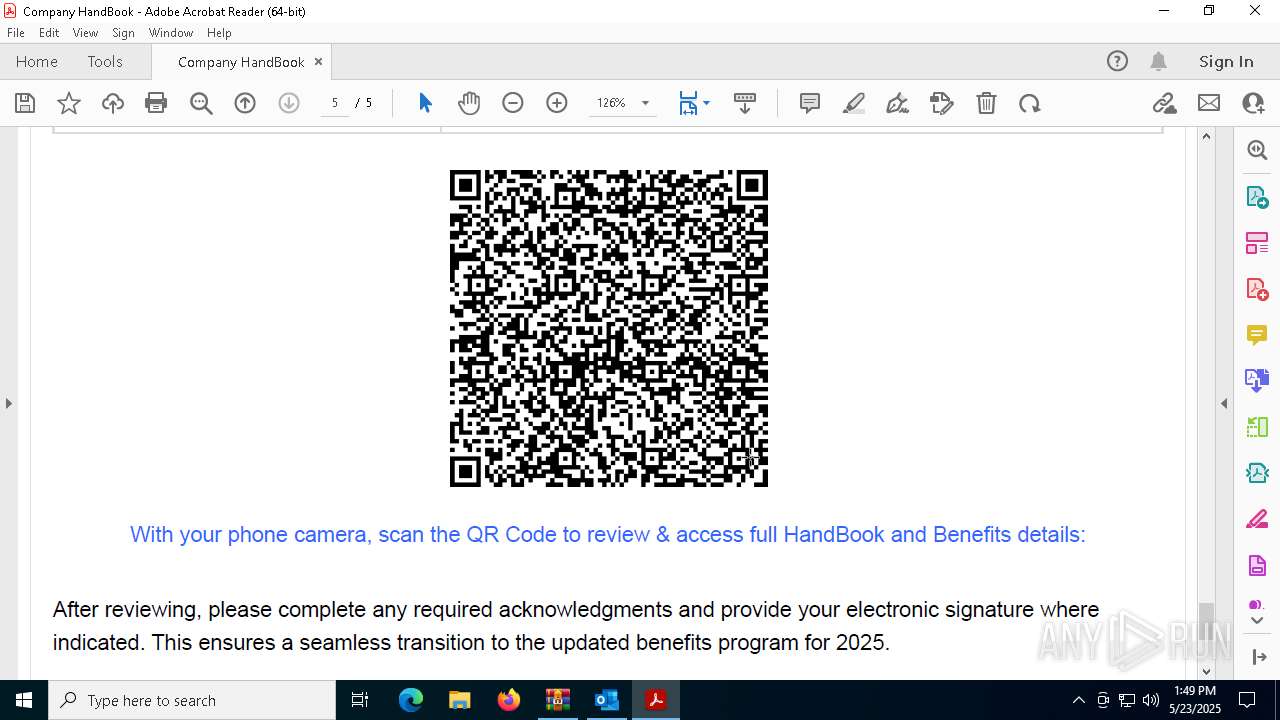Open Export PDF tool in right pane
Screen dimensions: 1280x720
click(1257, 196)
